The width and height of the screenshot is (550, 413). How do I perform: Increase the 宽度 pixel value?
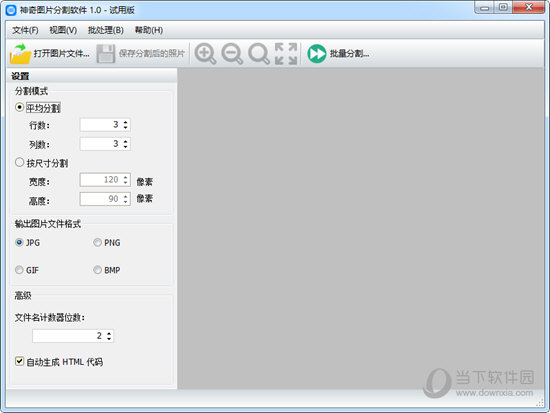[x=126, y=177]
